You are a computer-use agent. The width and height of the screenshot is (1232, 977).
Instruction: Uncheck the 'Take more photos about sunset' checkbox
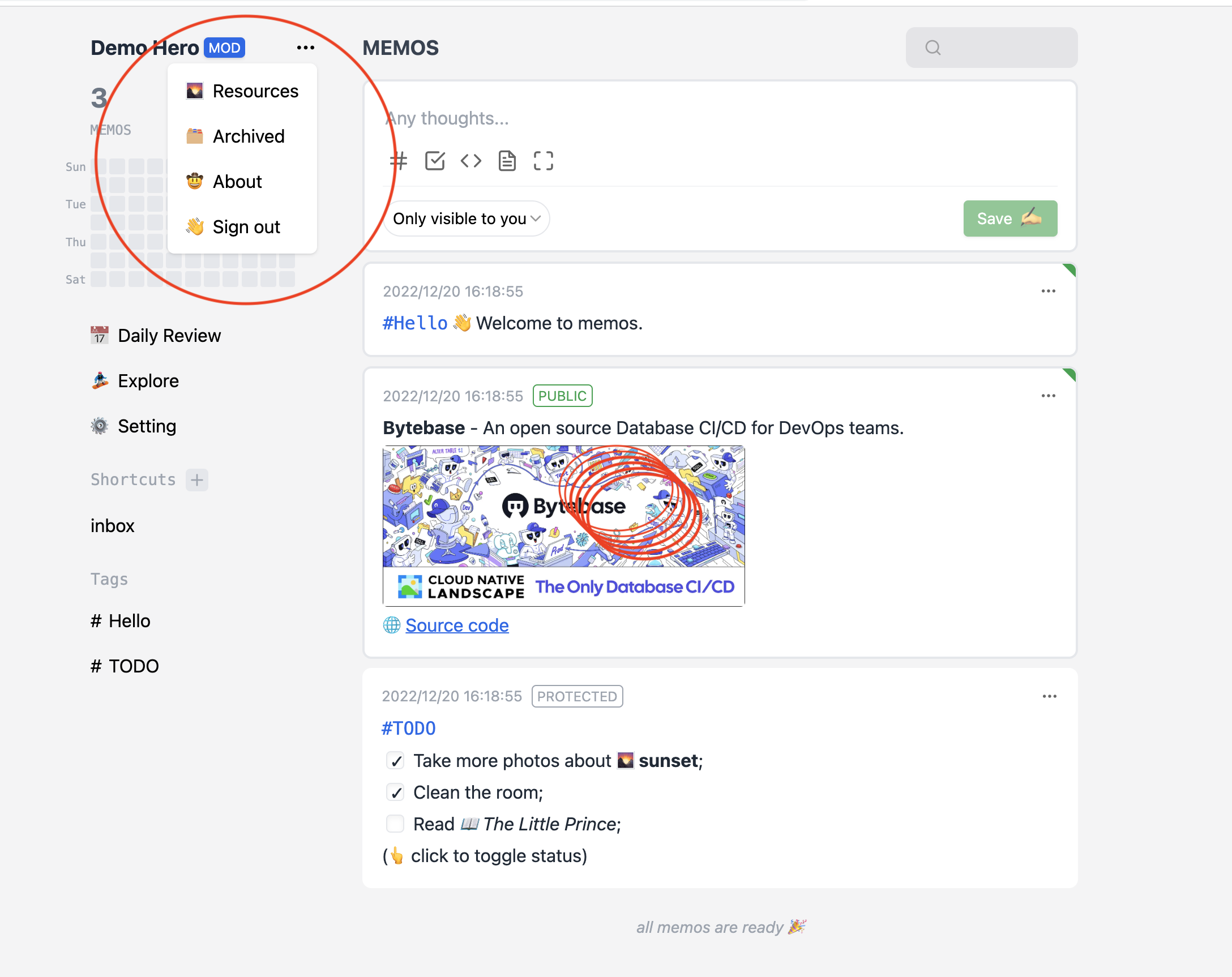[x=395, y=761]
